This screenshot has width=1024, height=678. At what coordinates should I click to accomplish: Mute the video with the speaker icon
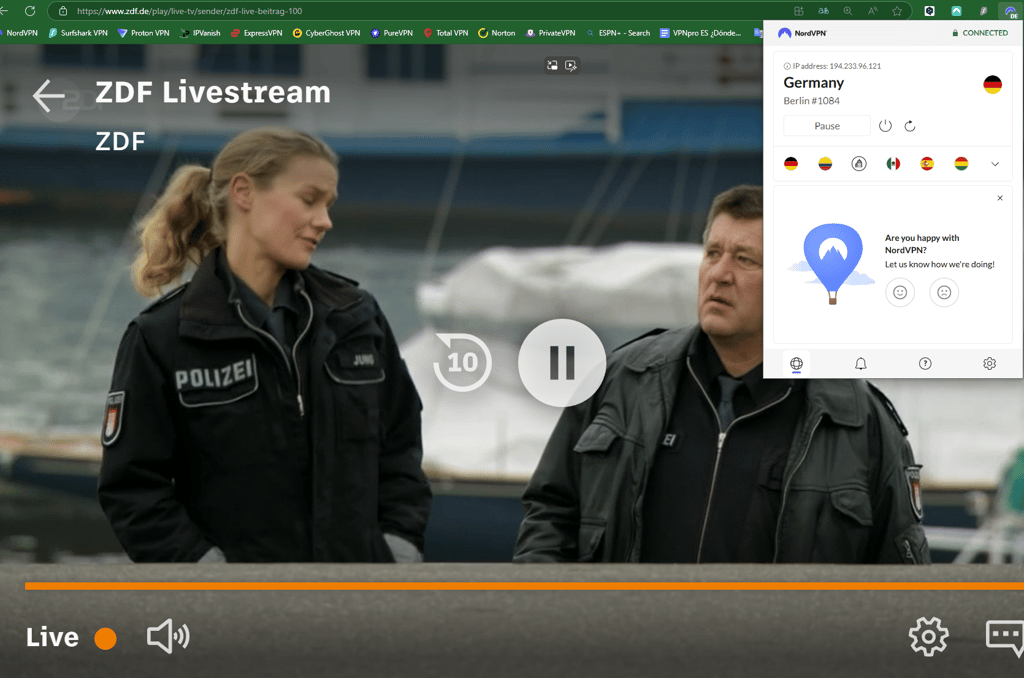coord(168,636)
